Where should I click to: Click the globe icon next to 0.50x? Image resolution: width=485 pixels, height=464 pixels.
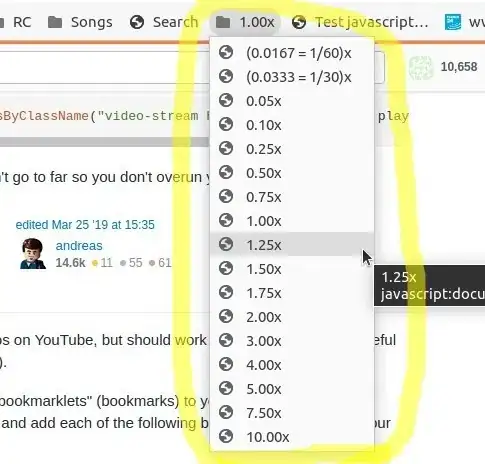226,172
